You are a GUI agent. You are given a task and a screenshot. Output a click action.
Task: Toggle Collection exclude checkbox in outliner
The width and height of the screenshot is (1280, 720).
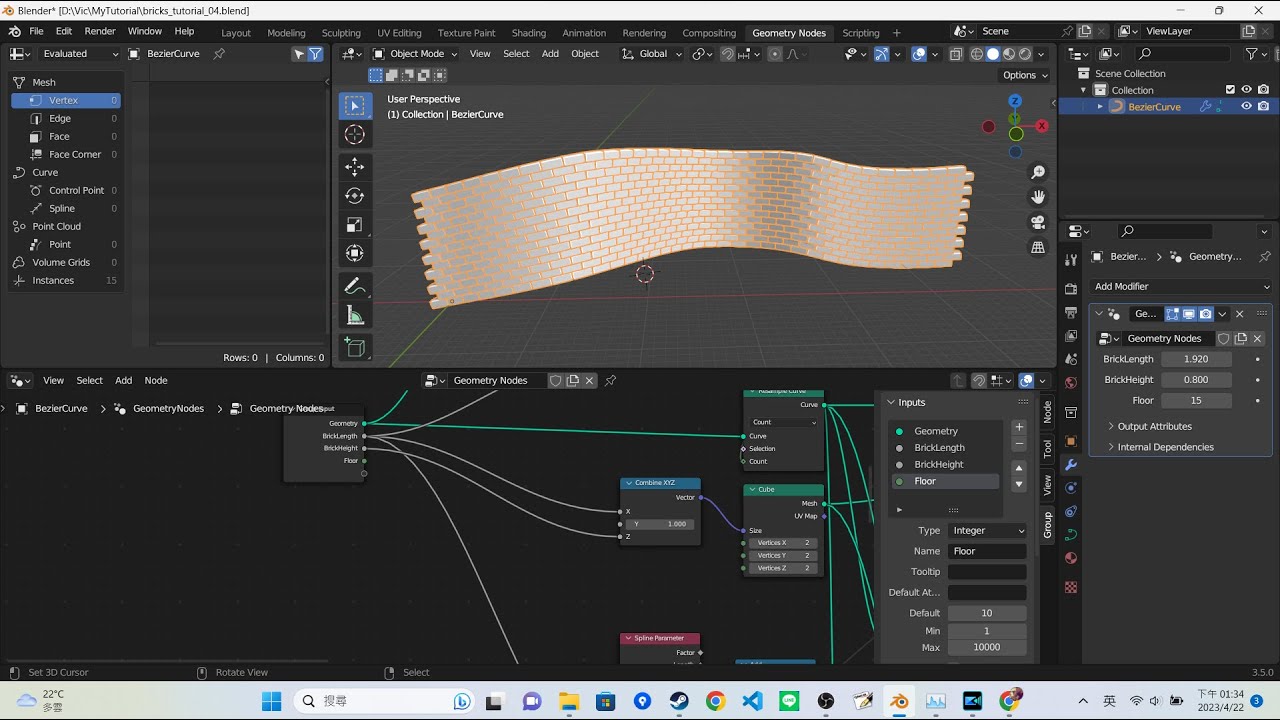[1230, 90]
